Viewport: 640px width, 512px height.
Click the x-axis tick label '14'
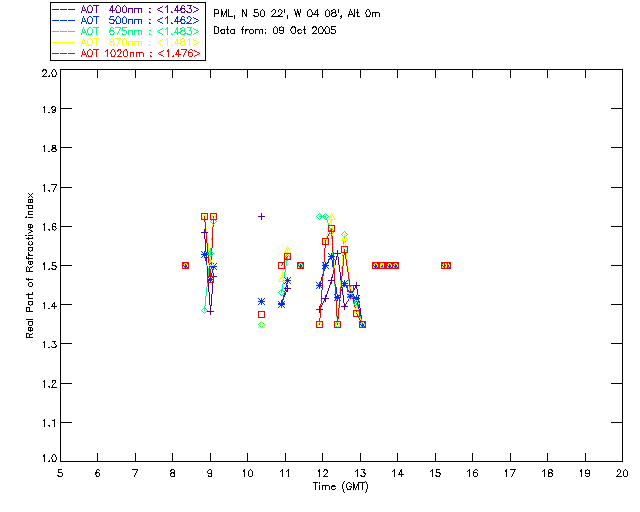398,473
